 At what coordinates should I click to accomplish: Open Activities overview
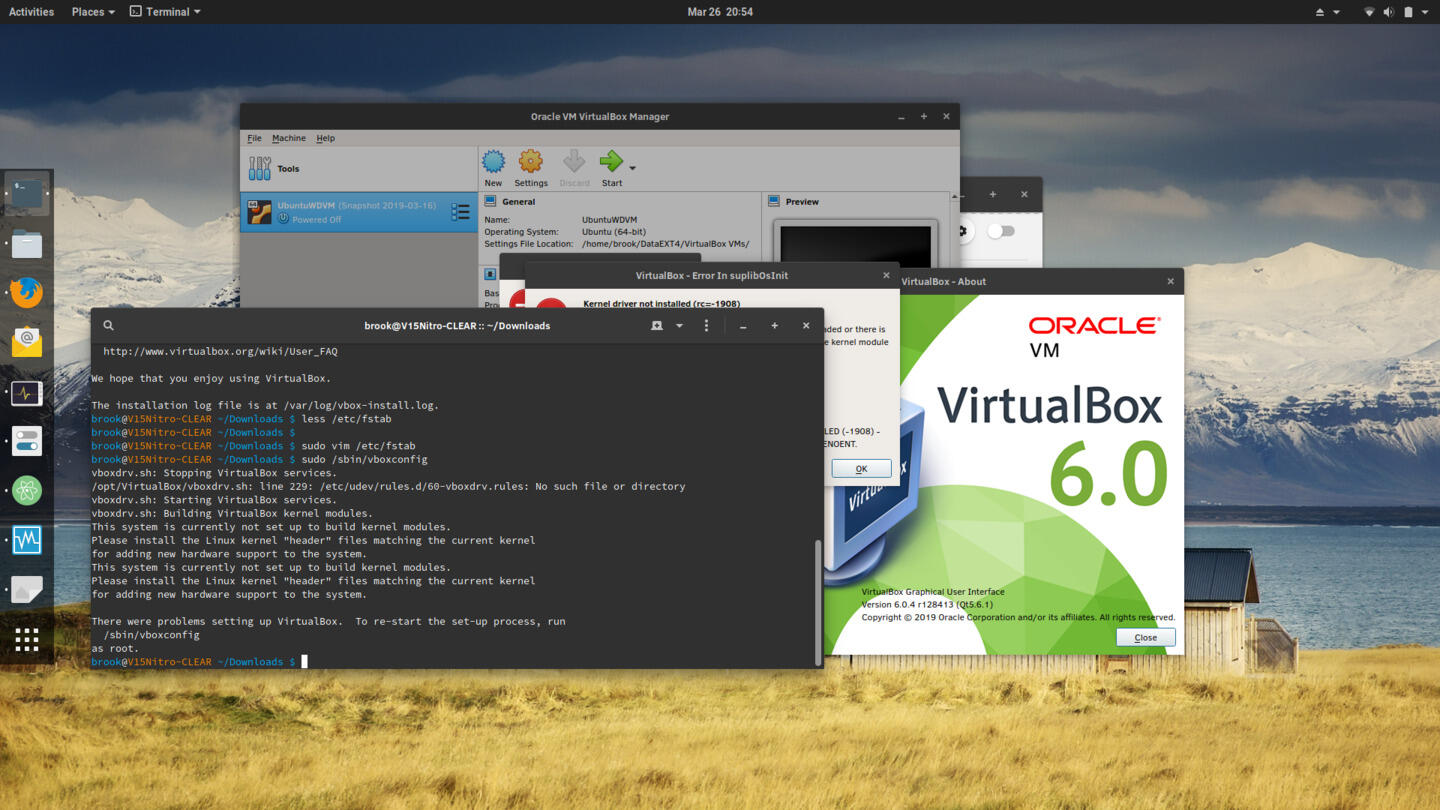[31, 12]
